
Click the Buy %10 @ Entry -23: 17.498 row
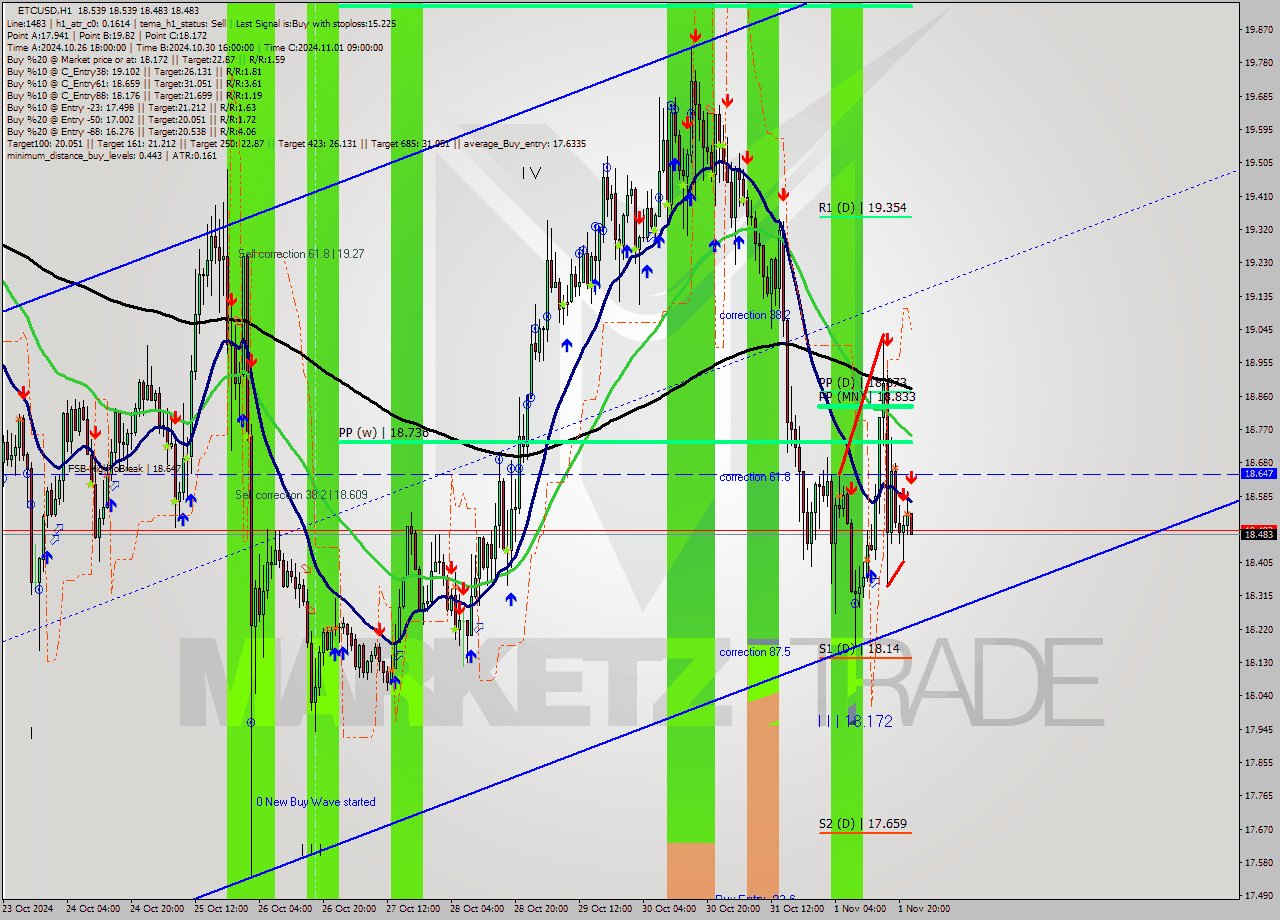[x=131, y=107]
